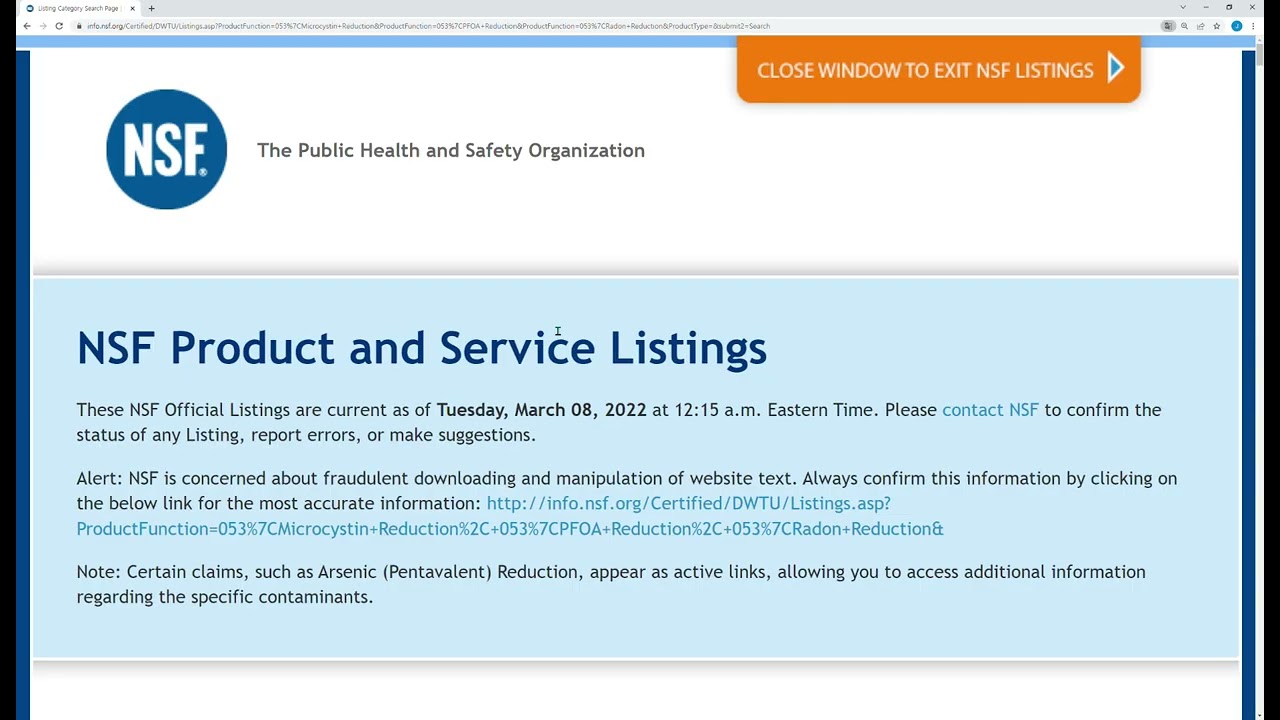The height and width of the screenshot is (720, 1280).
Task: Share this page icon
Action: tap(1200, 26)
